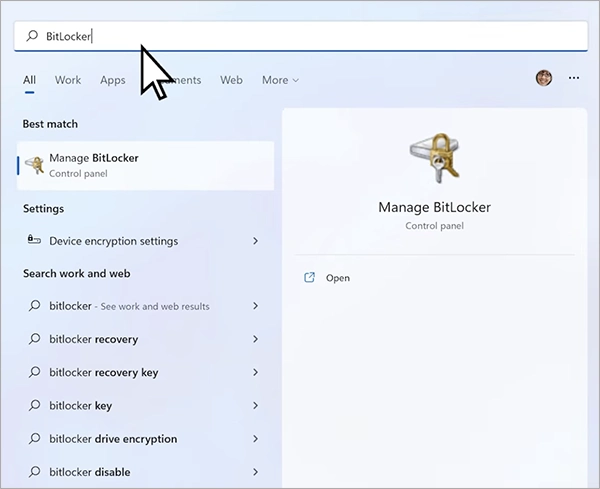This screenshot has height=489, width=600.
Task: Switch to the Apps tab
Action: [112, 80]
